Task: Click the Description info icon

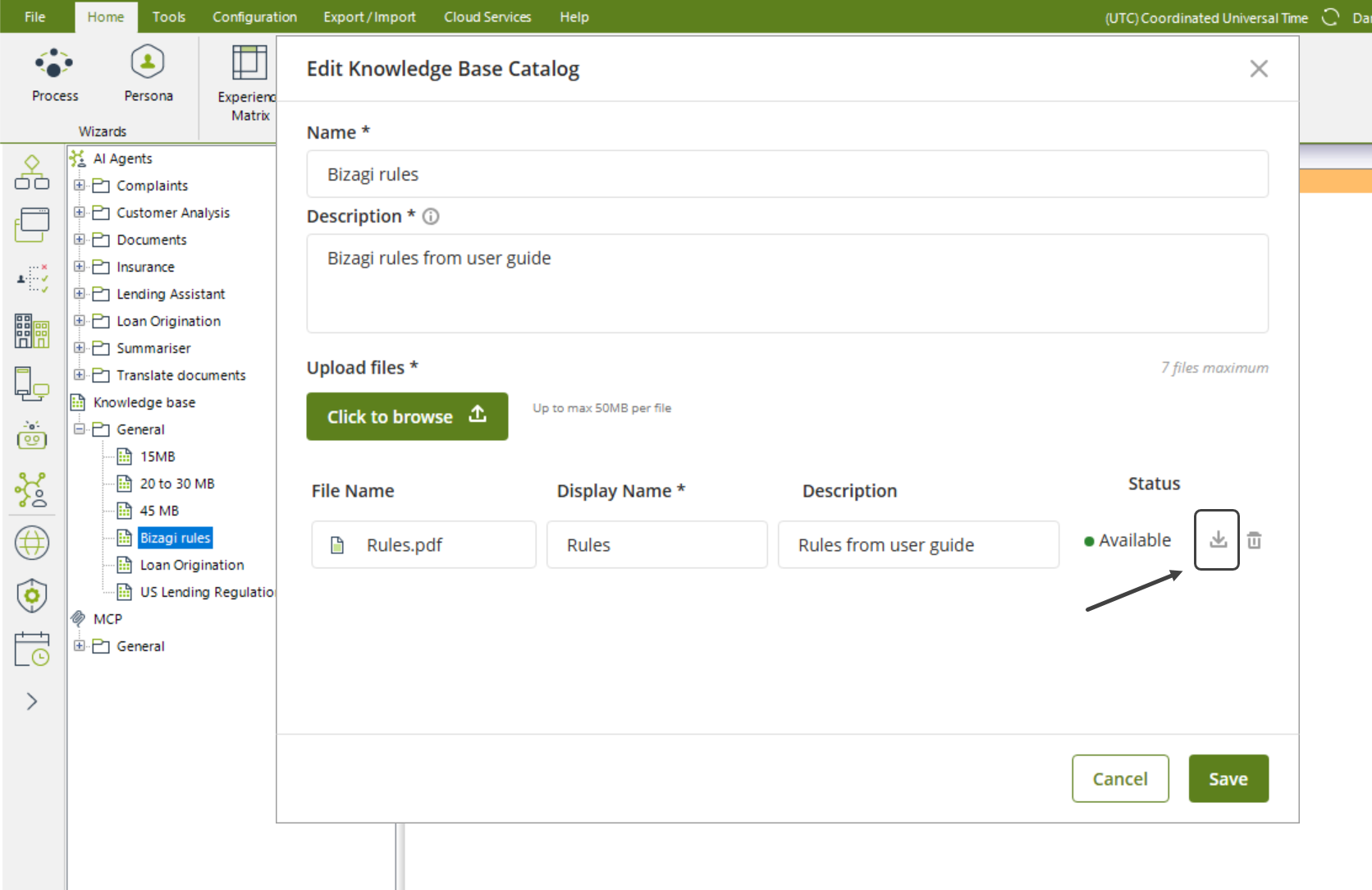Action: coord(431,217)
